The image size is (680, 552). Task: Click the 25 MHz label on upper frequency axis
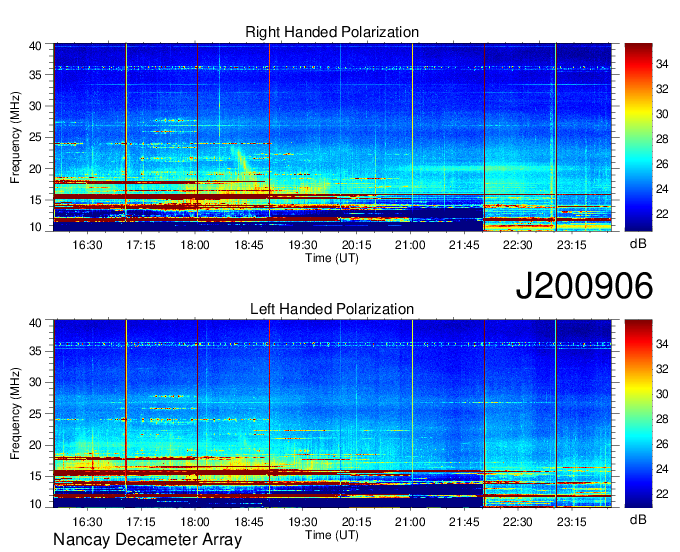[x=35, y=137]
